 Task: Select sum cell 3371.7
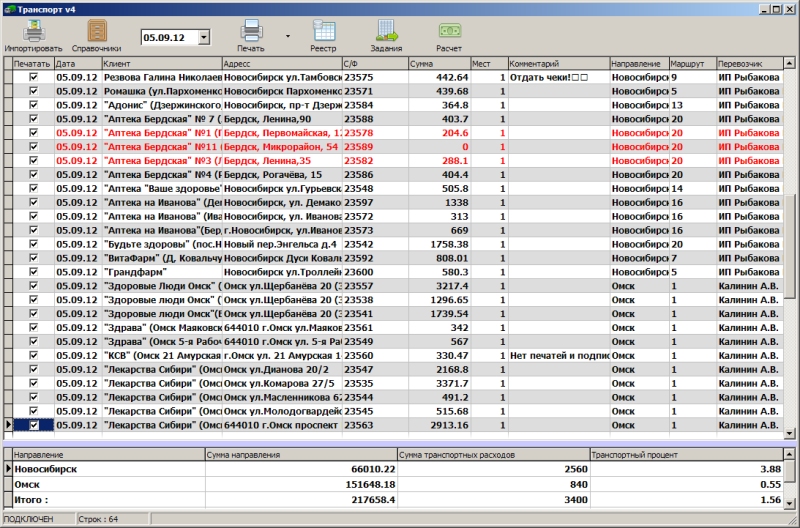439,383
